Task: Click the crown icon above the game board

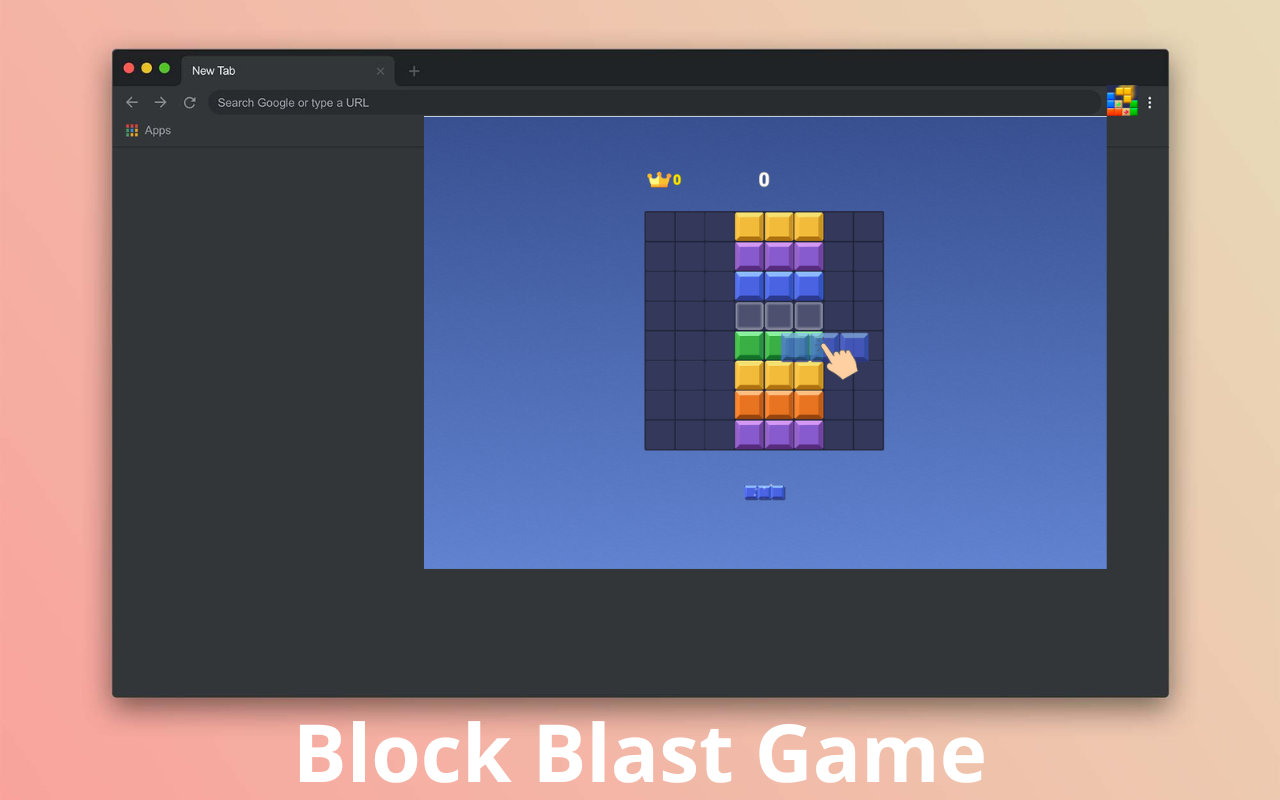Action: pyautogui.click(x=659, y=178)
